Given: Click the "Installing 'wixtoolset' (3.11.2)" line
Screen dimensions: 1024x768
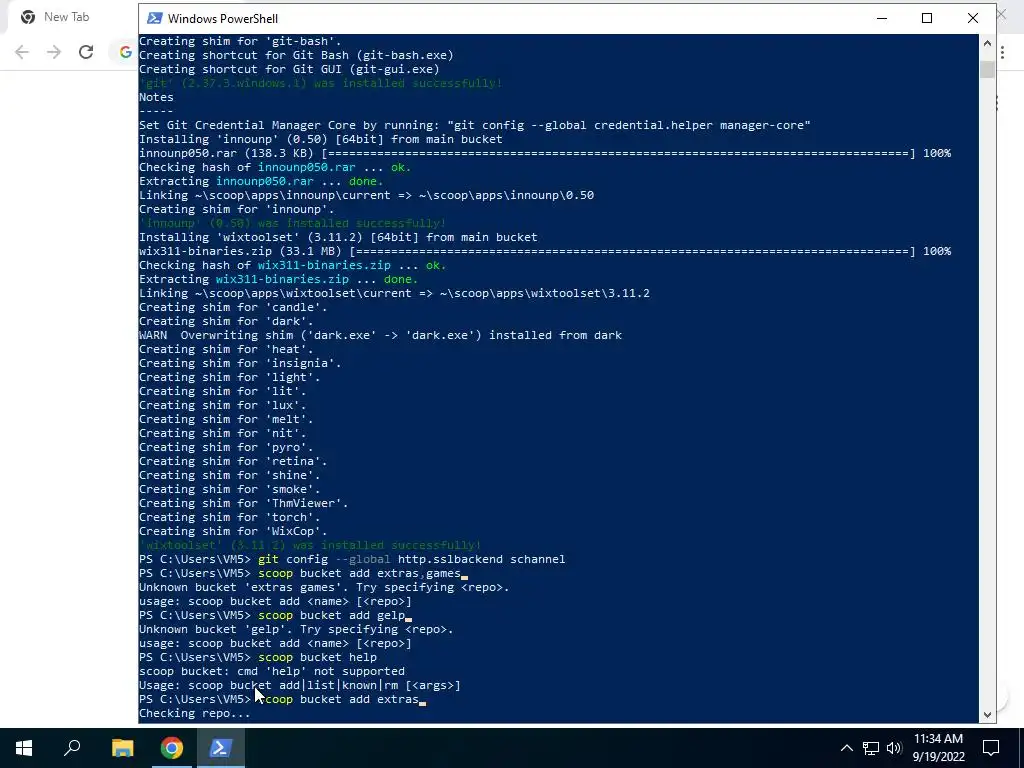Looking at the screenshot, I should pyautogui.click(x=338, y=237).
